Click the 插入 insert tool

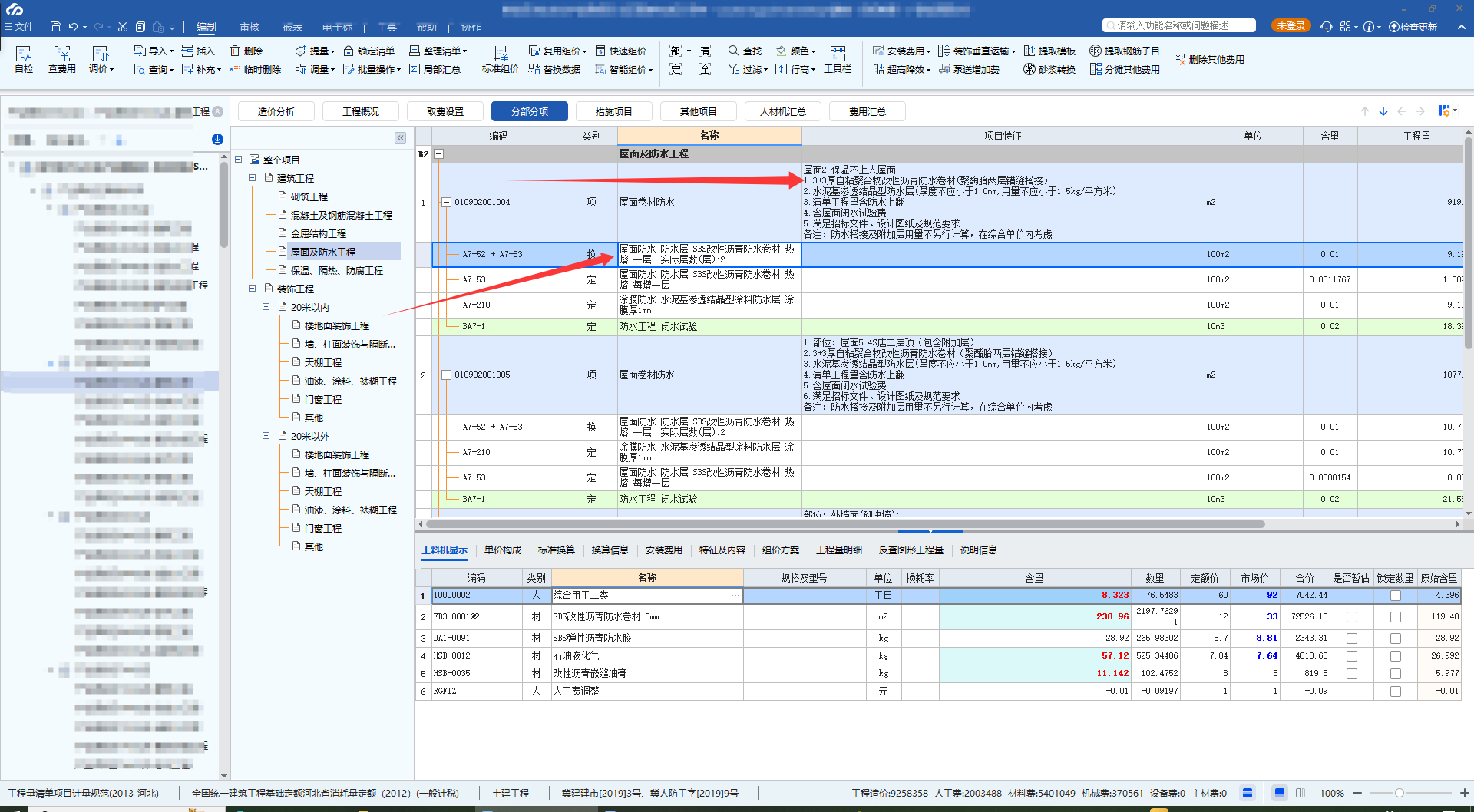tap(198, 51)
